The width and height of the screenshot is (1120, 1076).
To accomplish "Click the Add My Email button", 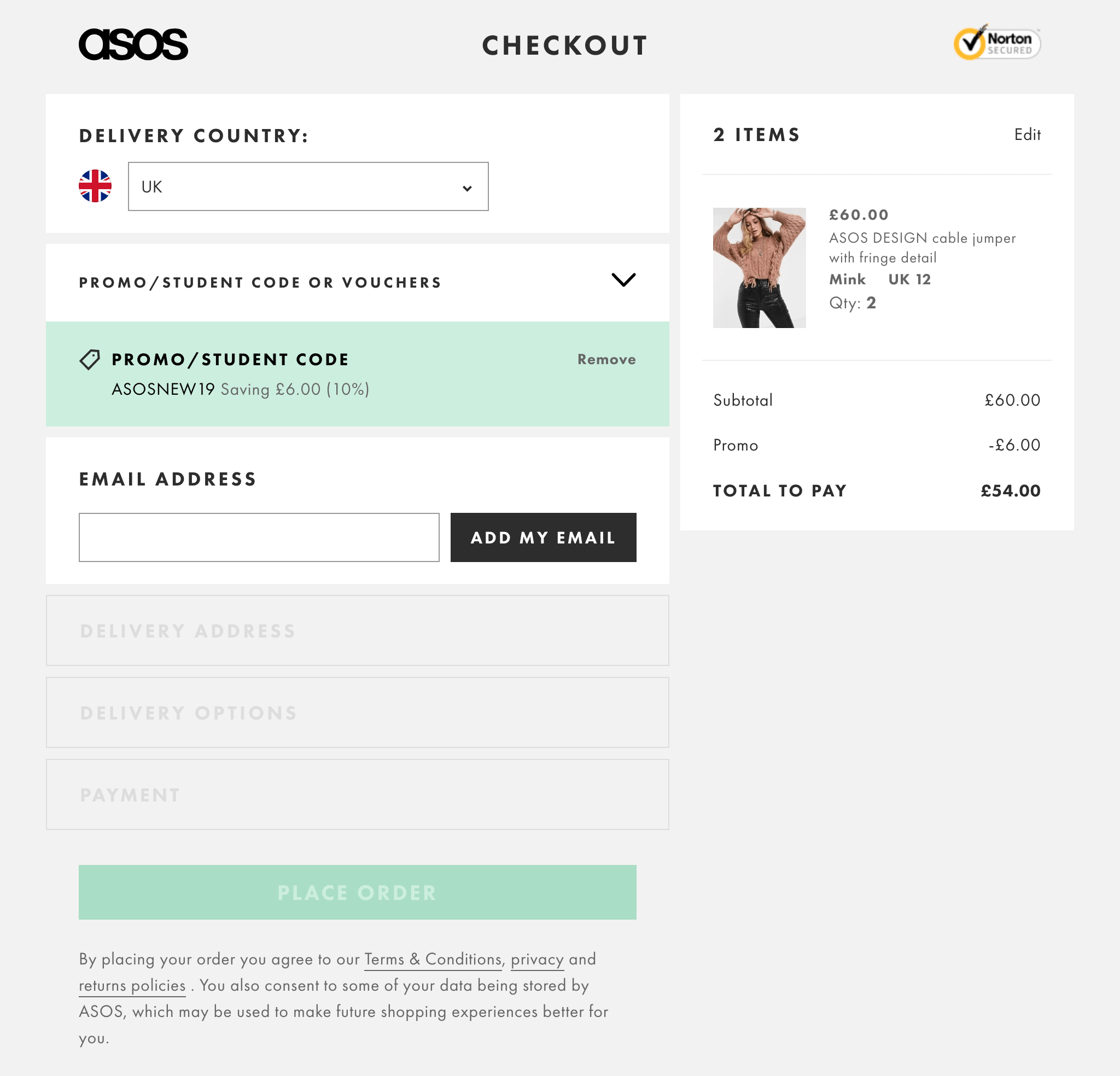I will tap(542, 537).
